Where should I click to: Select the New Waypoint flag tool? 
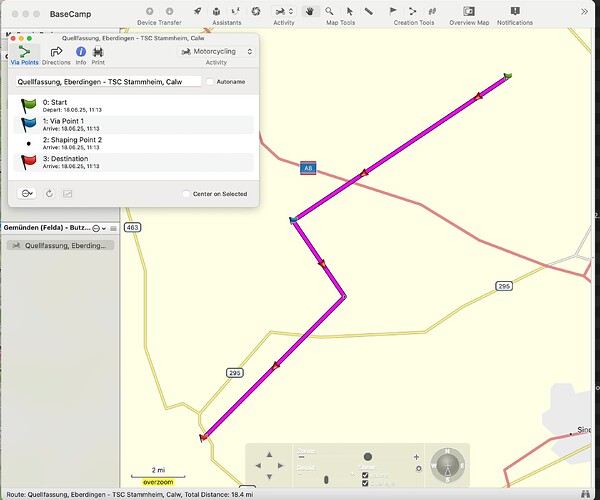393,11
